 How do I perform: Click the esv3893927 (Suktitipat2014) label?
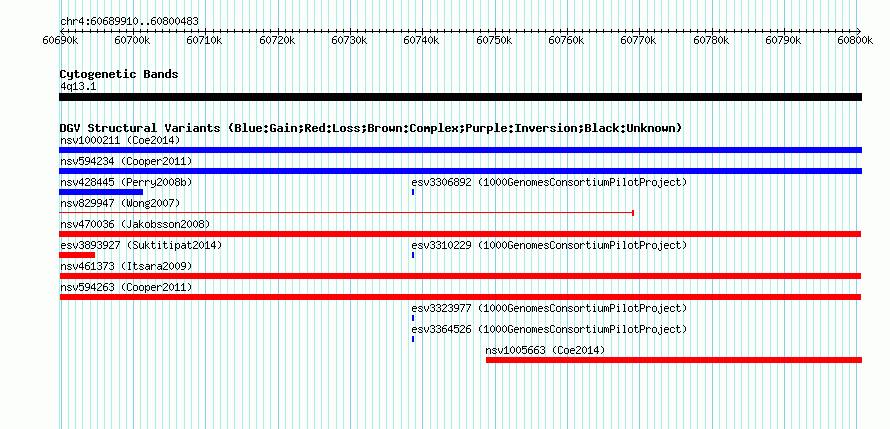click(x=141, y=245)
